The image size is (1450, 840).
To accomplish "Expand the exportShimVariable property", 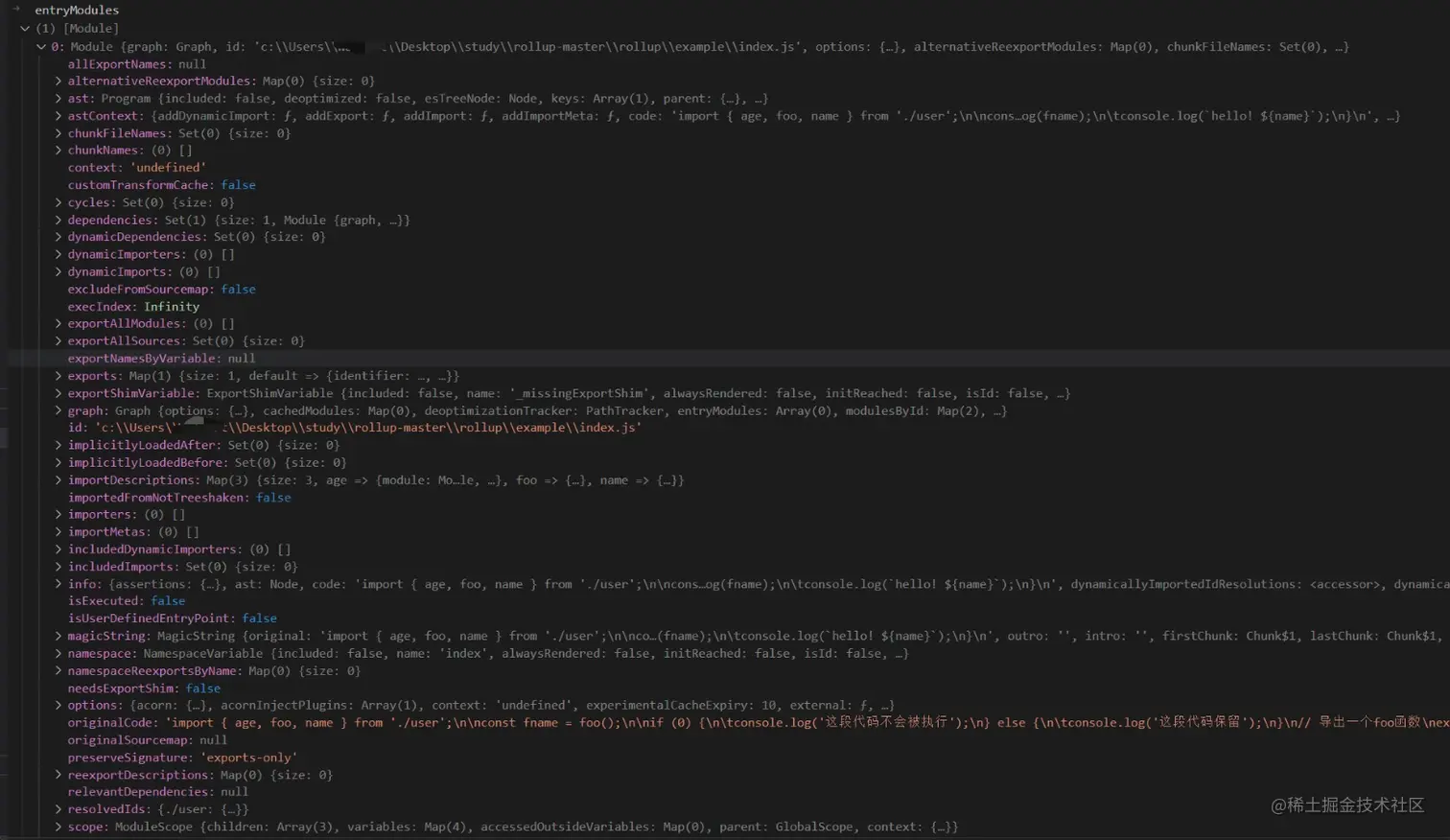I will click(x=58, y=393).
